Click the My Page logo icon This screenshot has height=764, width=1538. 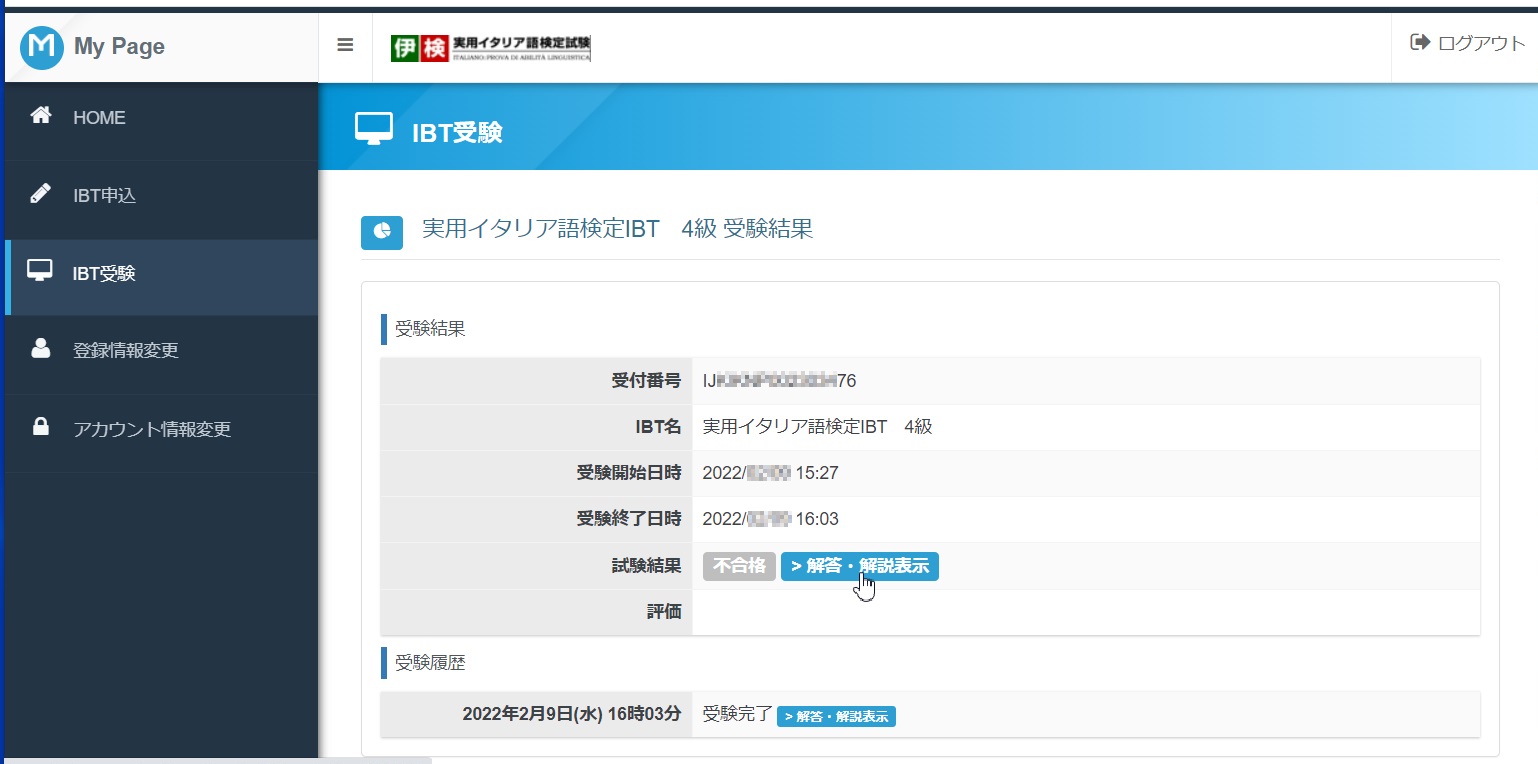tap(41, 47)
